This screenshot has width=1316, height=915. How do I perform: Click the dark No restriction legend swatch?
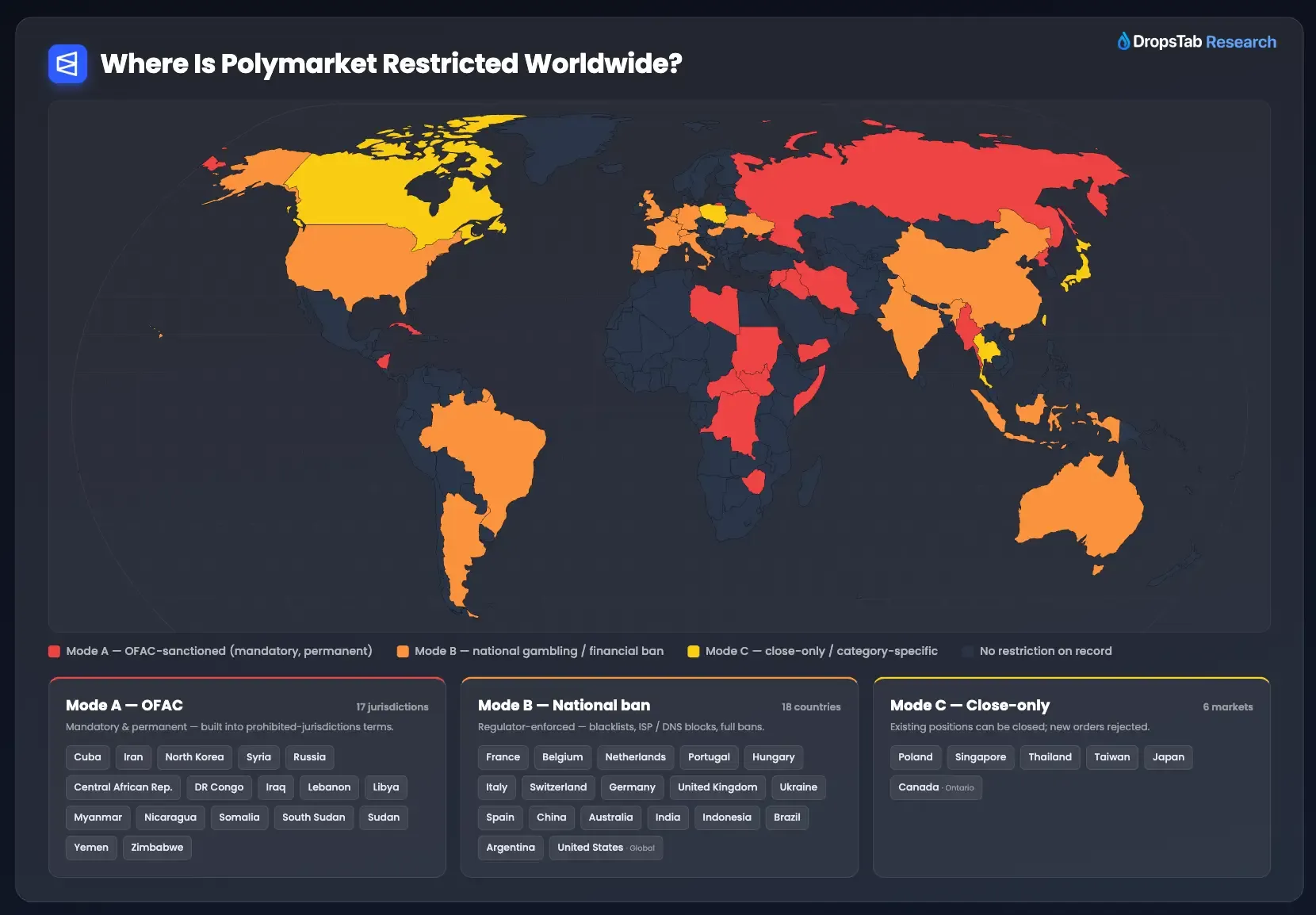(967, 651)
